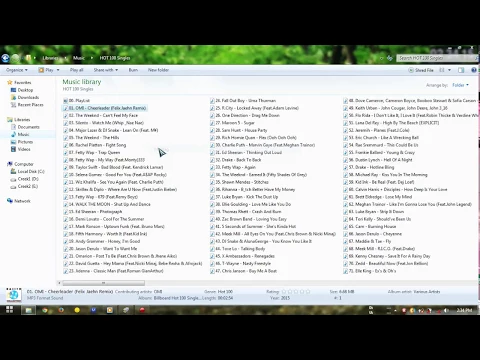Click the Network icon in sidebar

coord(10,201)
